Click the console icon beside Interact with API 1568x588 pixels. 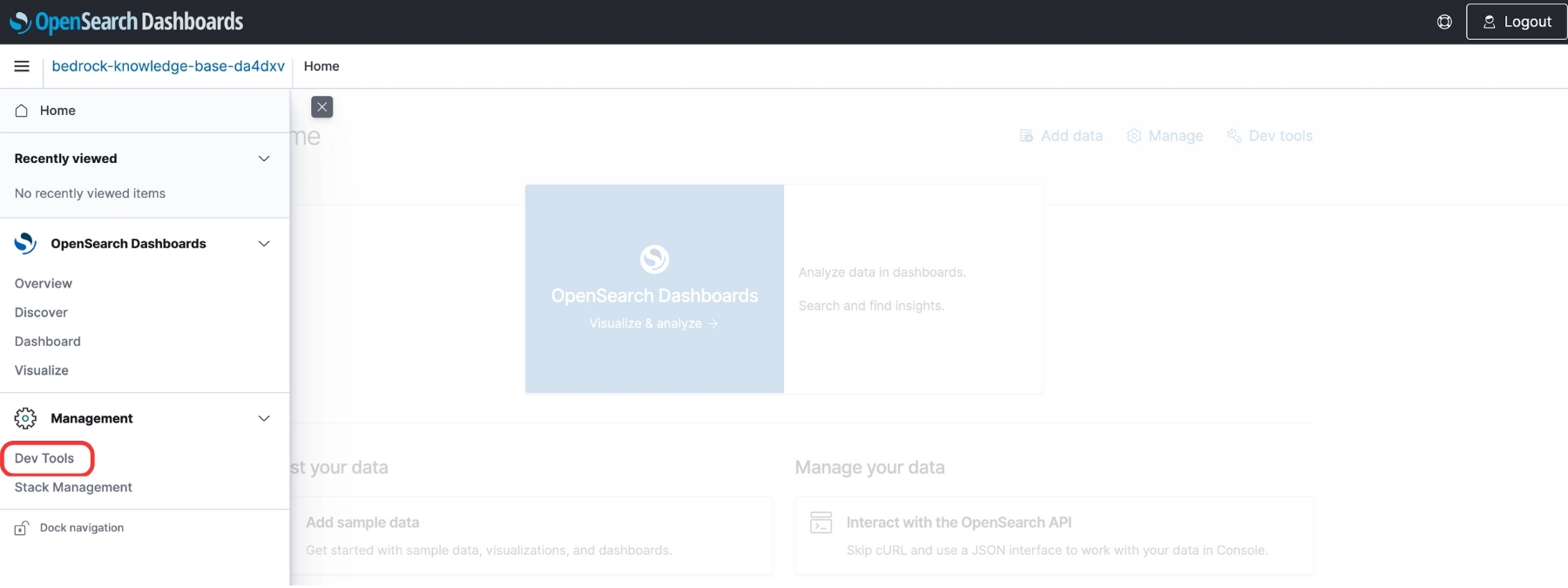point(821,523)
